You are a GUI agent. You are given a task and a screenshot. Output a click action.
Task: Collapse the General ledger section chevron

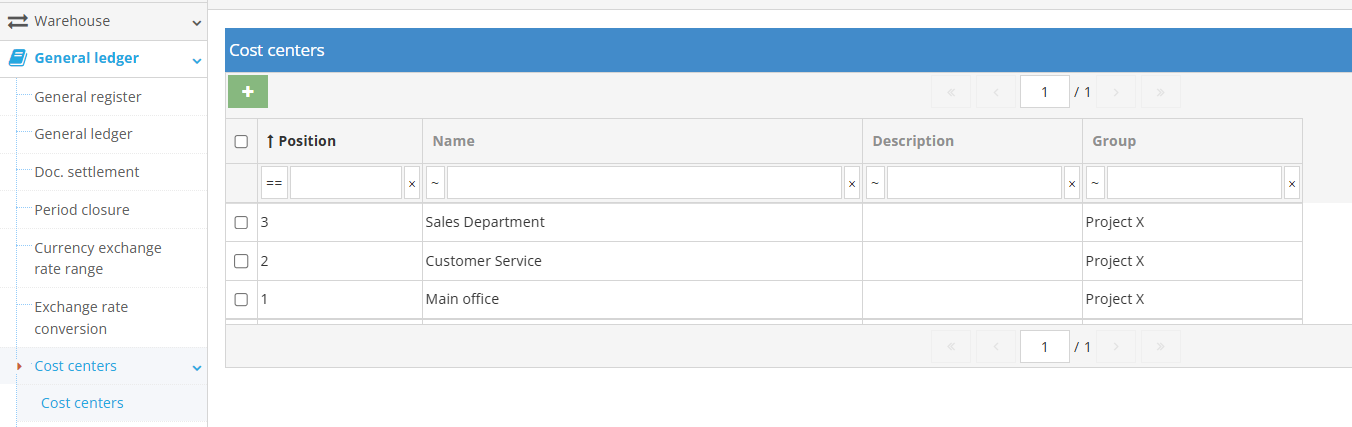click(197, 60)
